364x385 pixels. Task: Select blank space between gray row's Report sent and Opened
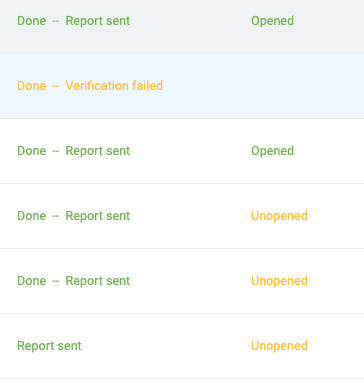pyautogui.click(x=190, y=21)
